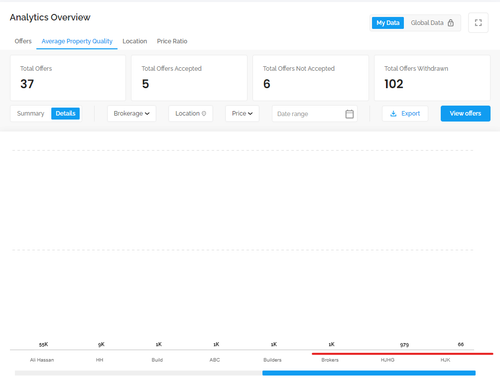Select the Summary view toggle
Screen dimensions: 500x385
[31, 113]
